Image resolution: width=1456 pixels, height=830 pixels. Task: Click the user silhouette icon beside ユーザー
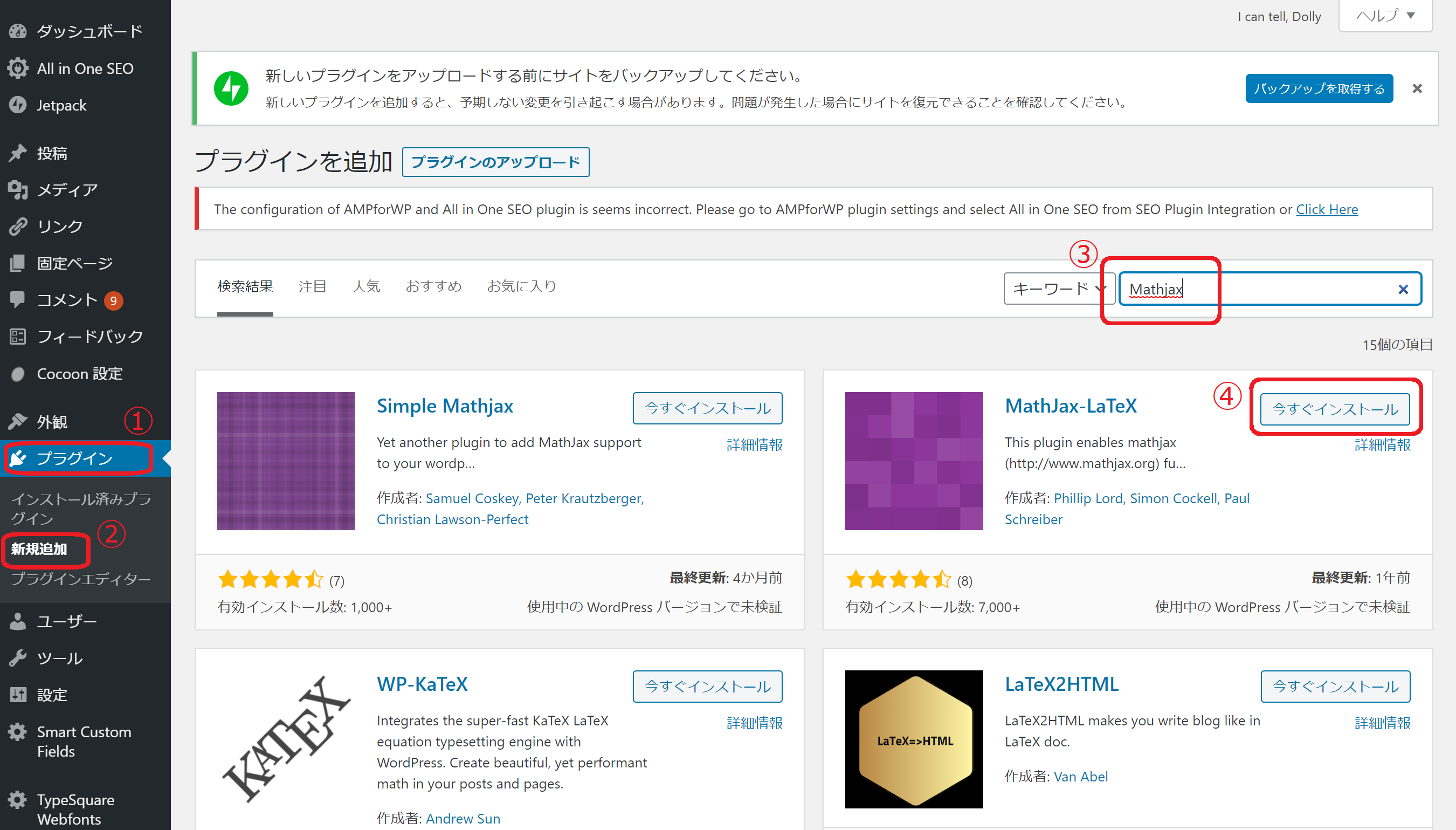click(x=18, y=621)
